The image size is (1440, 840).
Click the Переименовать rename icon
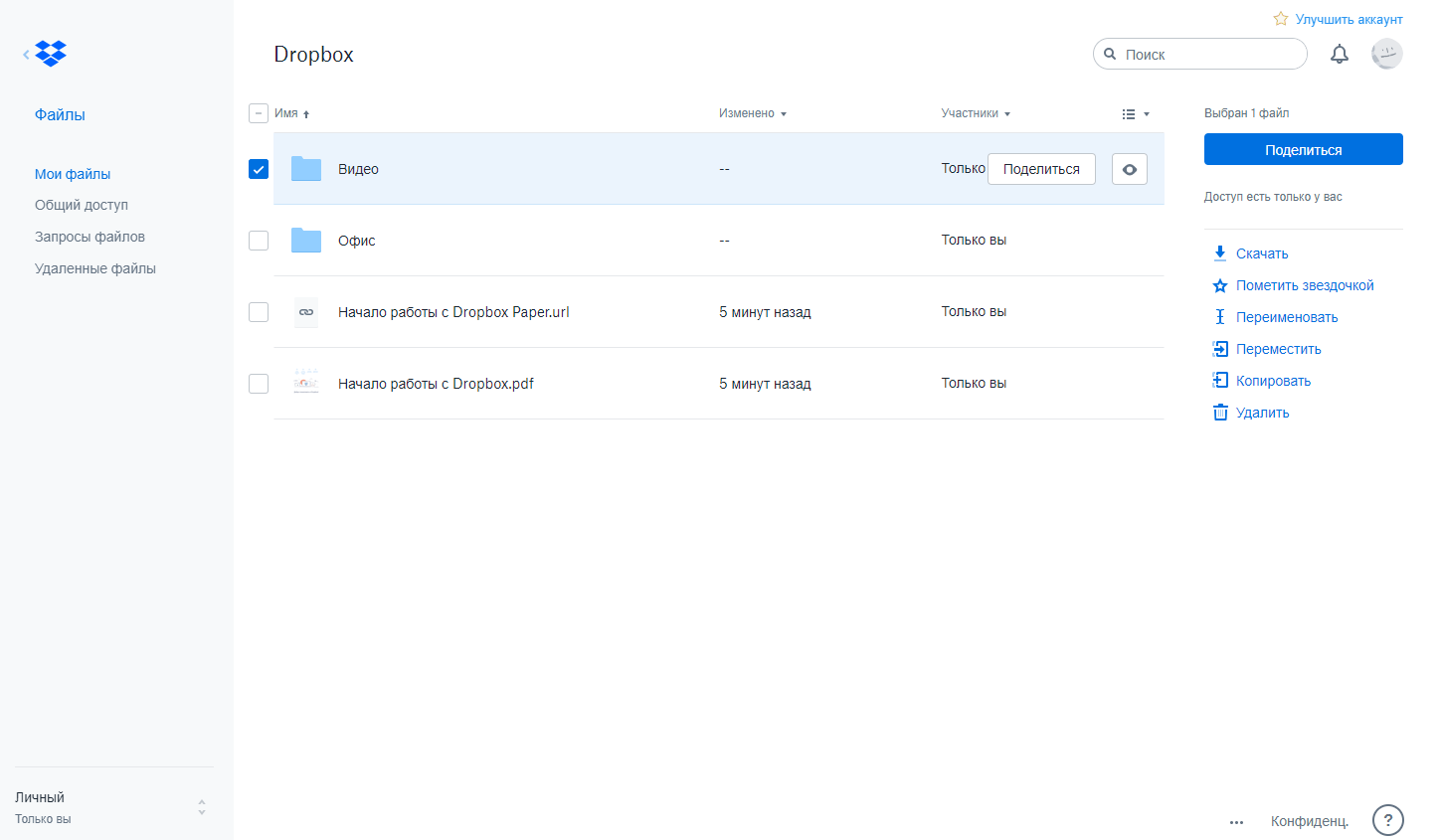coord(1220,316)
